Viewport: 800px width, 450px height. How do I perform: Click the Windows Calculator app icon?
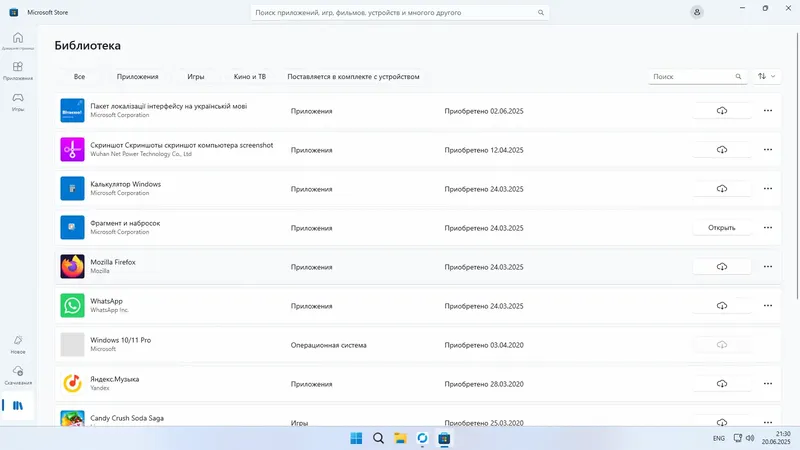point(72,189)
